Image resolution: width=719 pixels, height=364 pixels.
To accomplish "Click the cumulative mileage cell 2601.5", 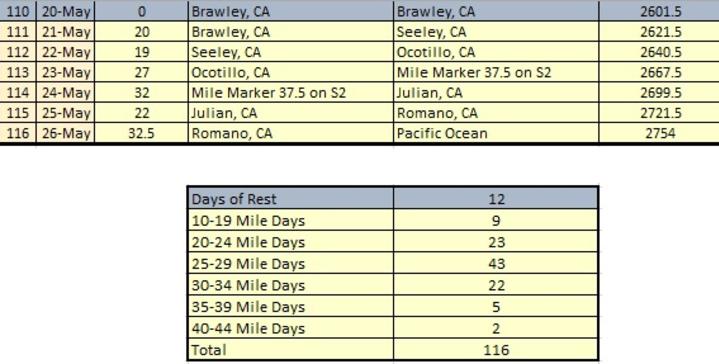I will click(659, 11).
